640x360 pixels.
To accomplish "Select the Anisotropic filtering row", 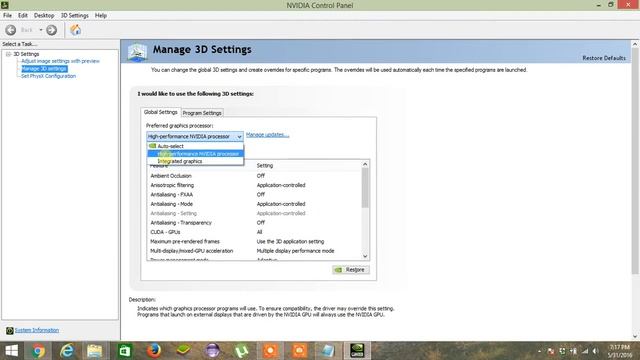I will coord(254,185).
